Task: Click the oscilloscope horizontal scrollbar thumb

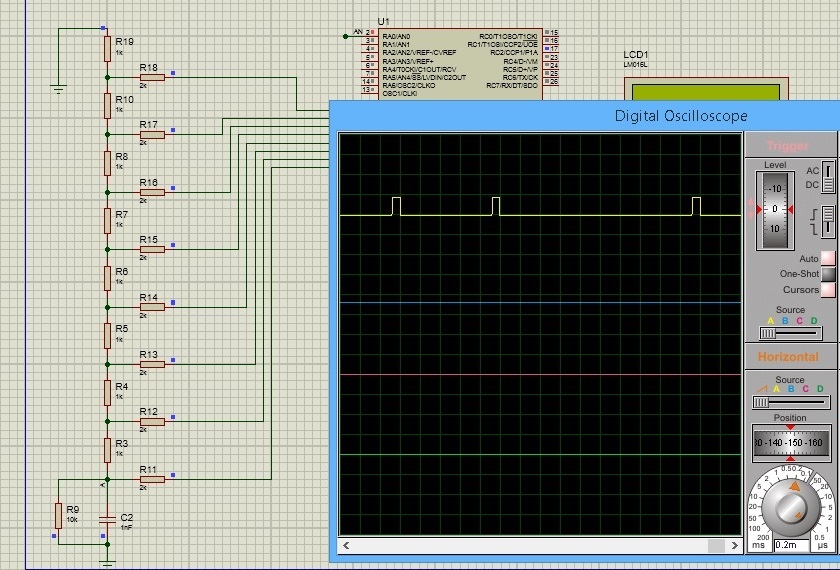Action: pyautogui.click(x=716, y=545)
